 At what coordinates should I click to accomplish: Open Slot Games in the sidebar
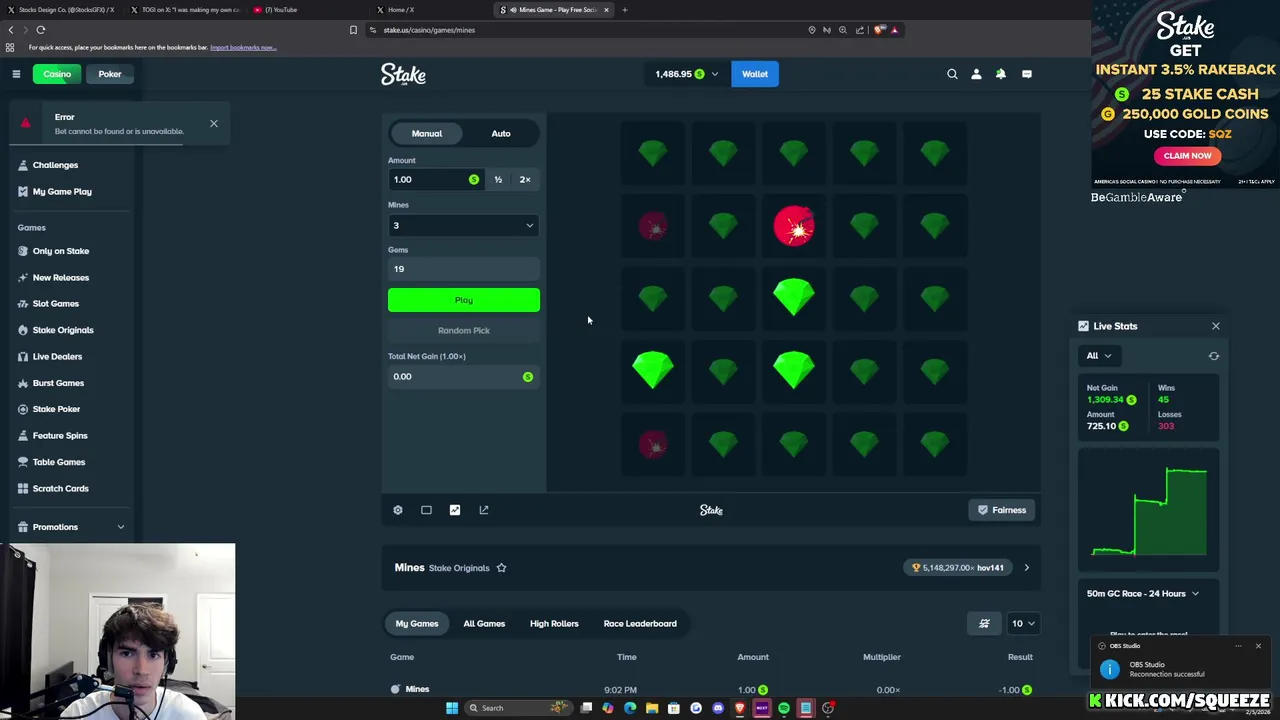coord(56,304)
